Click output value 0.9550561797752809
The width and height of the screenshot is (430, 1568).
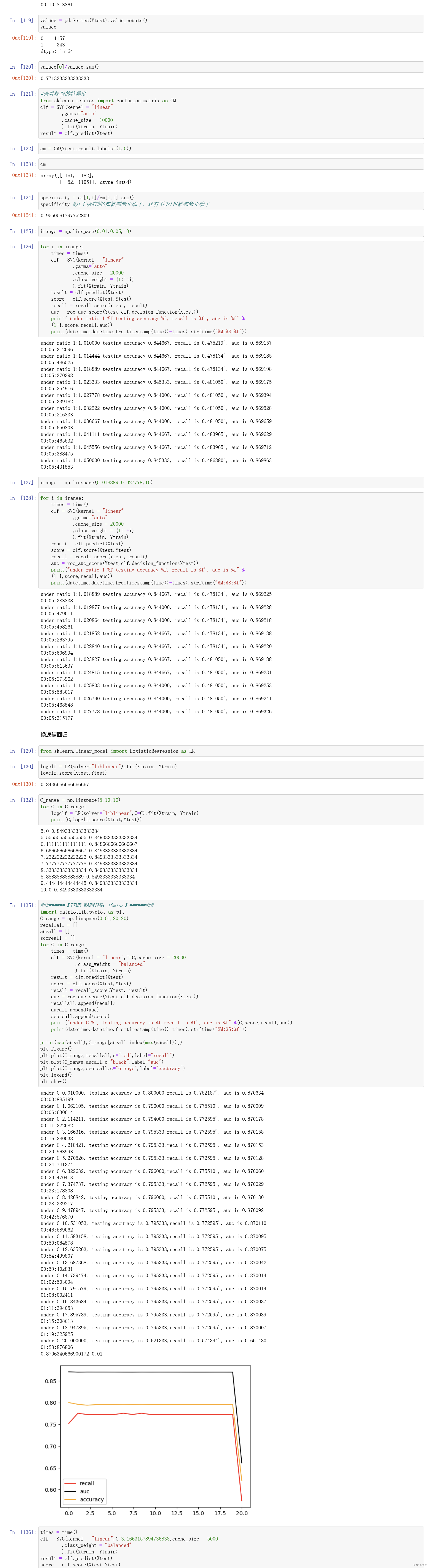65,215
